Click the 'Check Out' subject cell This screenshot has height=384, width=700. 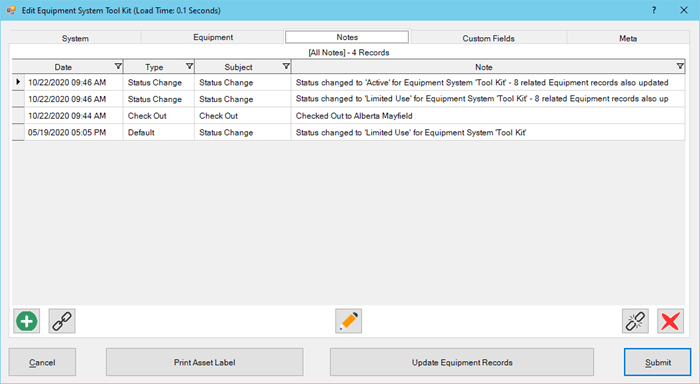coord(242,116)
